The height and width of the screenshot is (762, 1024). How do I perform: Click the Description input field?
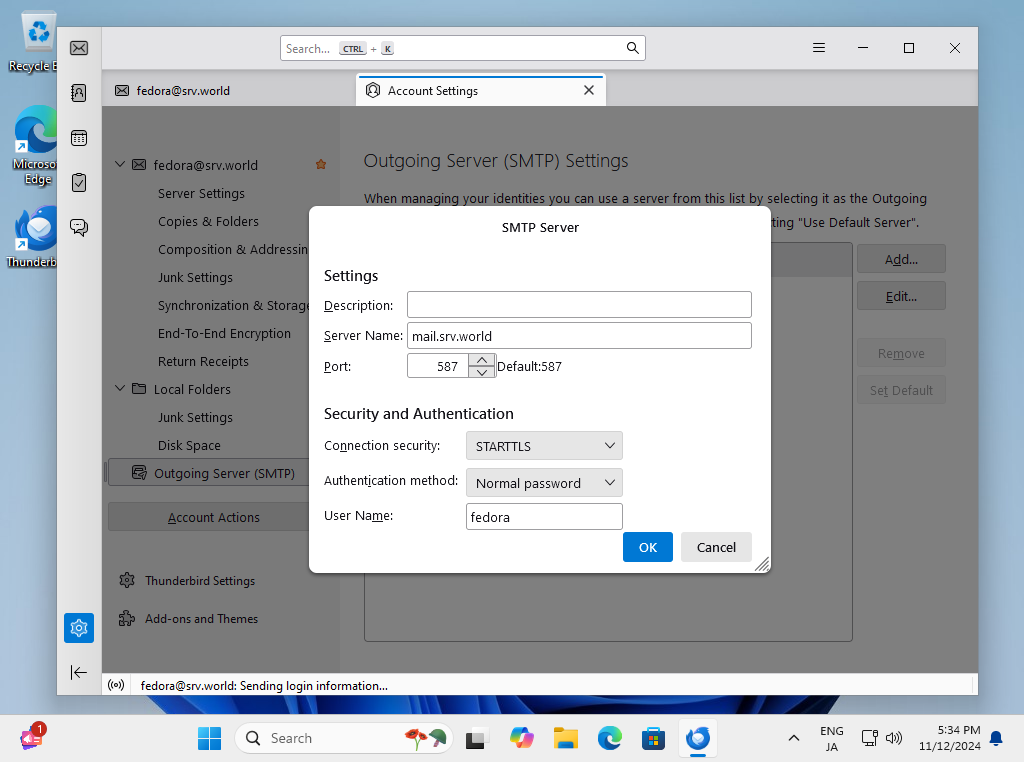[x=579, y=305]
